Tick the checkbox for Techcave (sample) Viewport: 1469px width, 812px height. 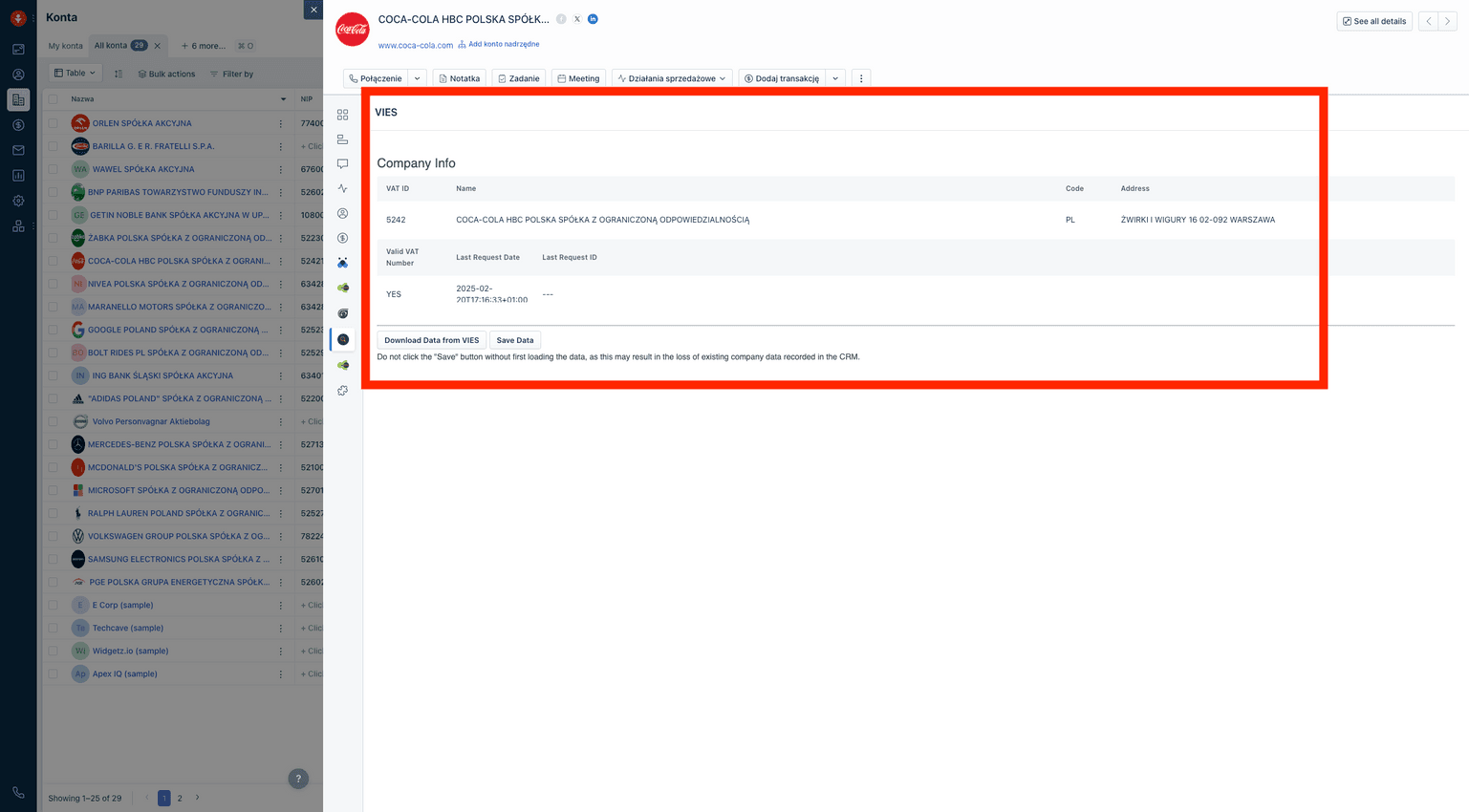[x=54, y=628]
